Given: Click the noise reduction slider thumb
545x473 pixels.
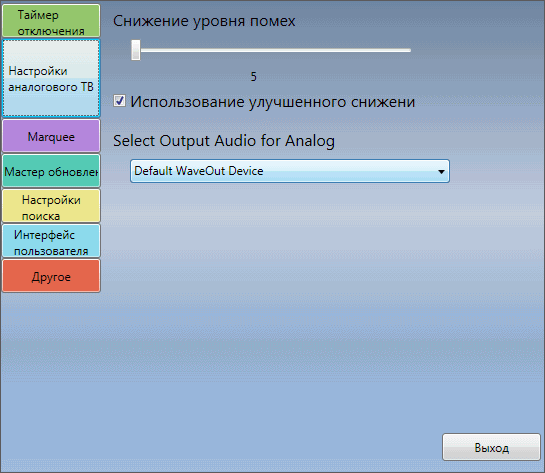Looking at the screenshot, I should (136, 50).
